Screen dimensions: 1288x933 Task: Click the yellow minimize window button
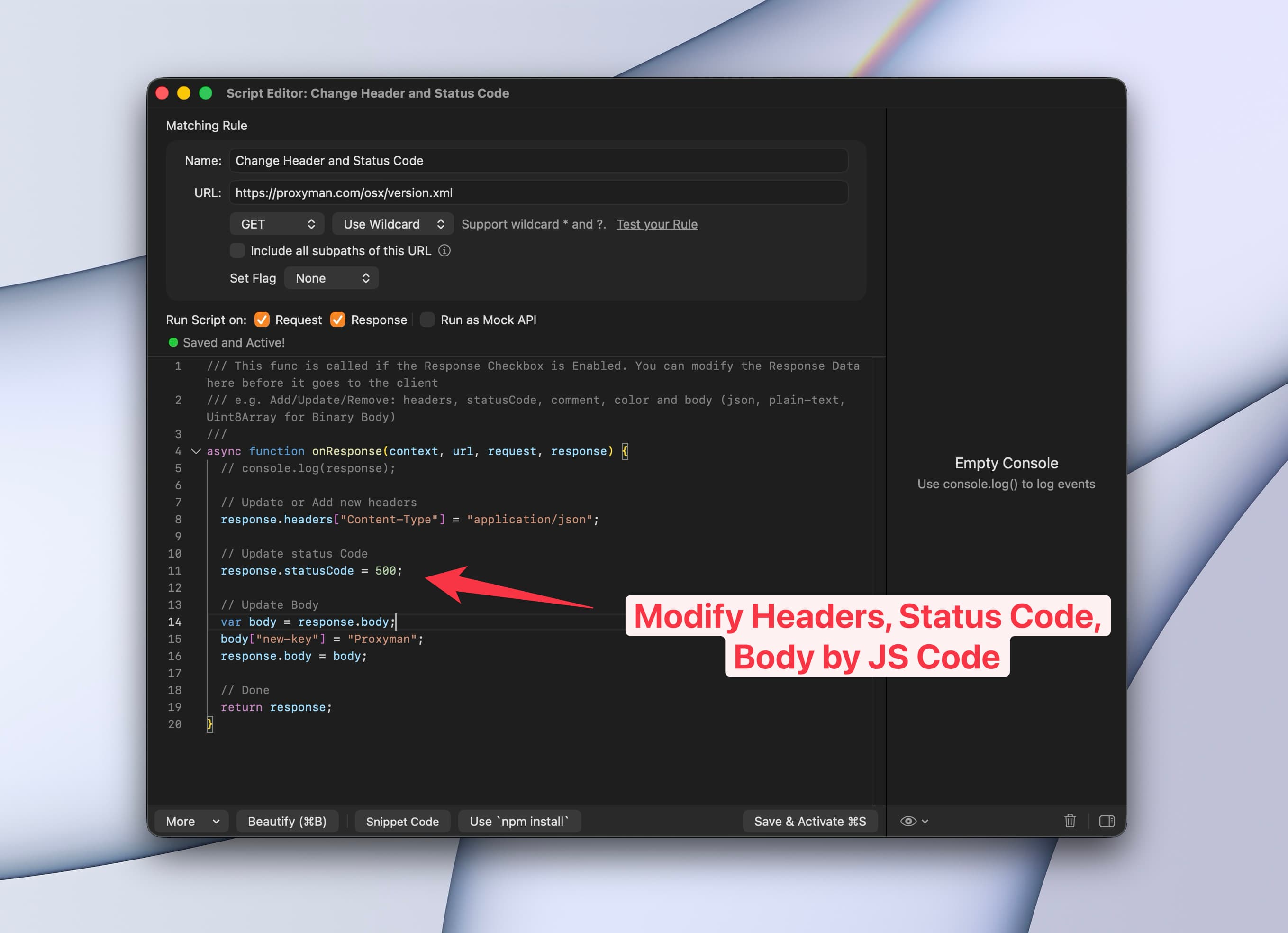click(x=184, y=93)
